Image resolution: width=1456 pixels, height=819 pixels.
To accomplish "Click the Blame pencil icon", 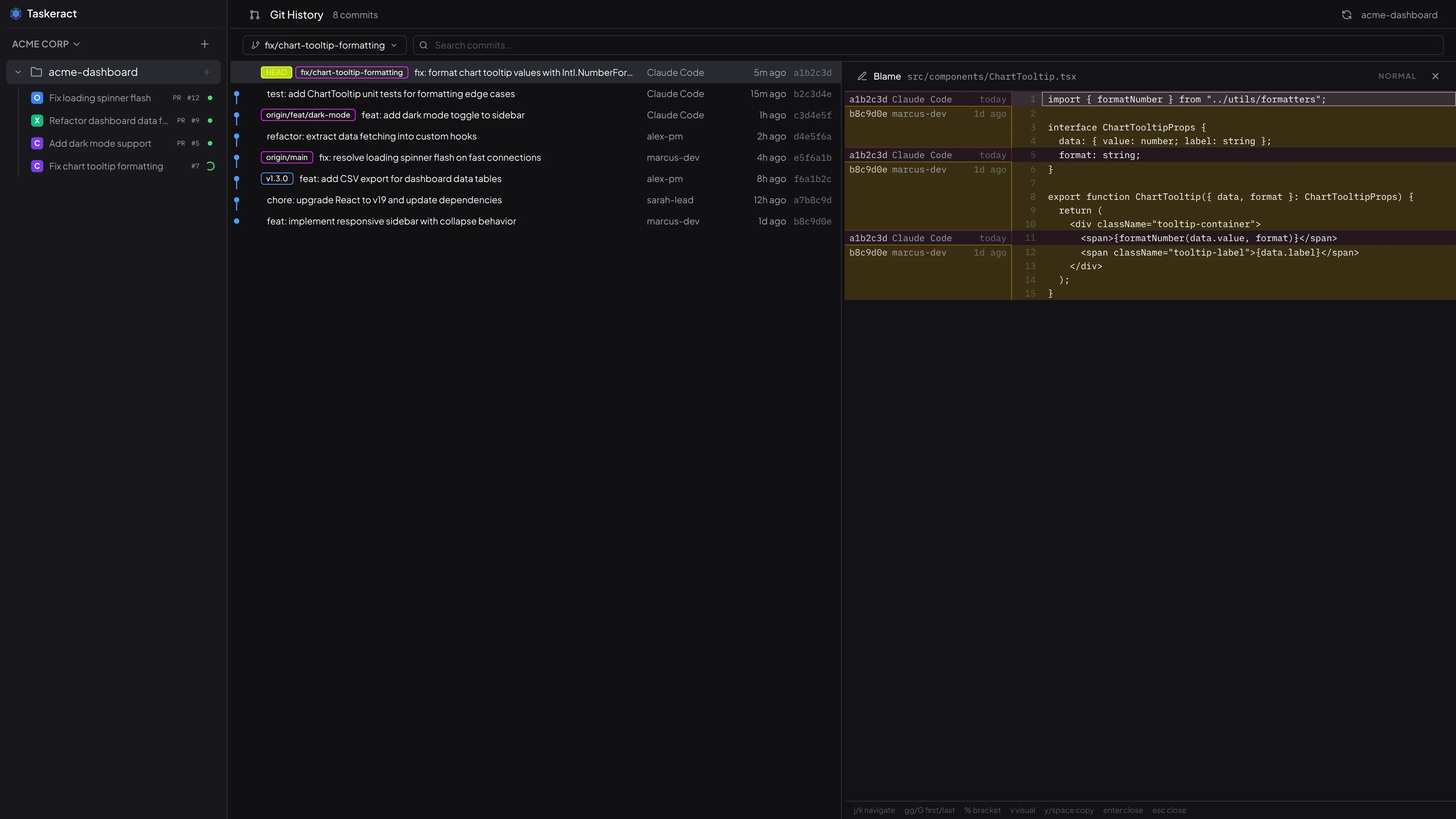I will point(863,76).
